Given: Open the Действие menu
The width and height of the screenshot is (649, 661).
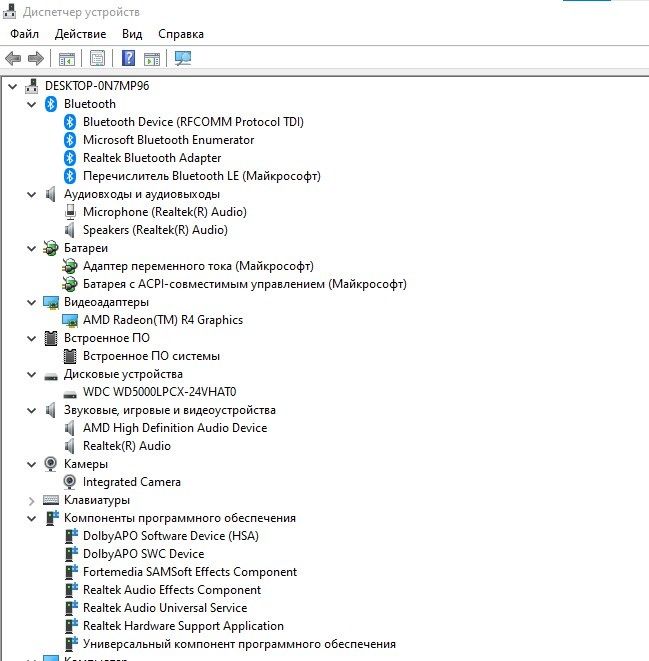Looking at the screenshot, I should 80,34.
